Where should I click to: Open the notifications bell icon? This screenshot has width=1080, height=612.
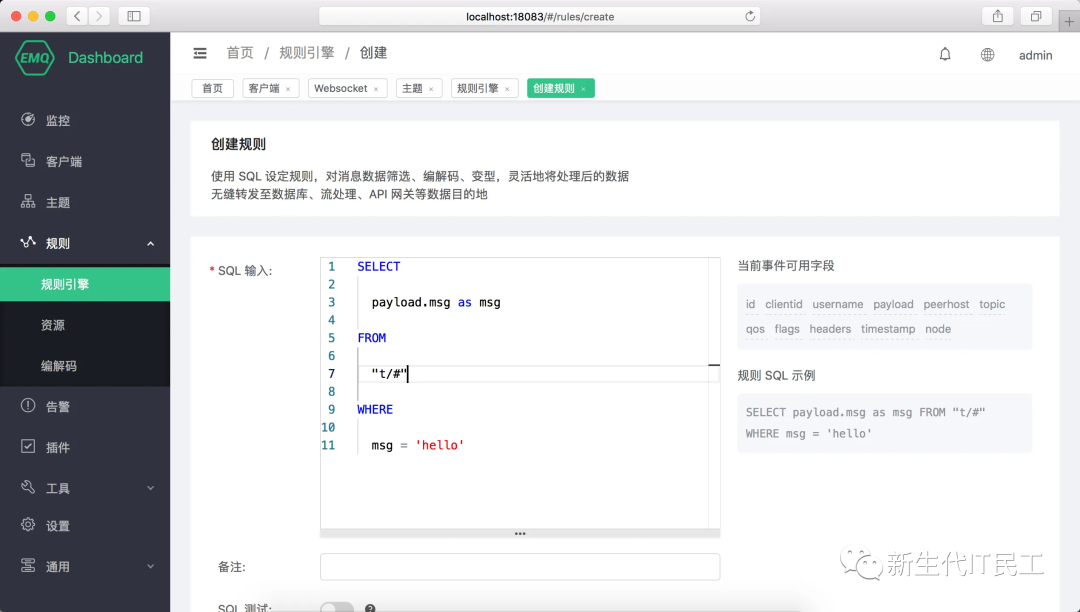[x=945, y=54]
